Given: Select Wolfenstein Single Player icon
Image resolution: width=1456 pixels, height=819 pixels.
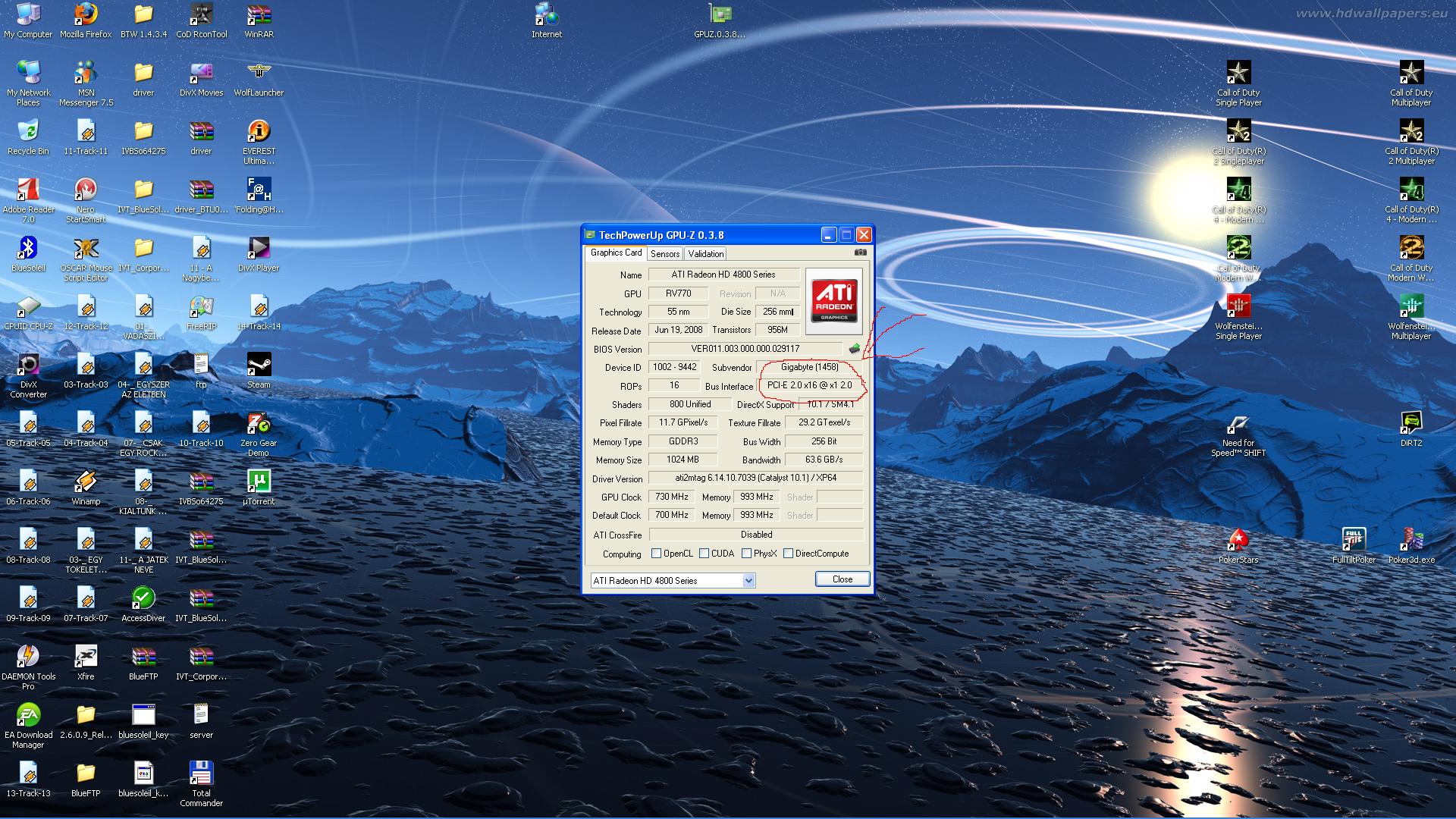Looking at the screenshot, I should (x=1238, y=318).
